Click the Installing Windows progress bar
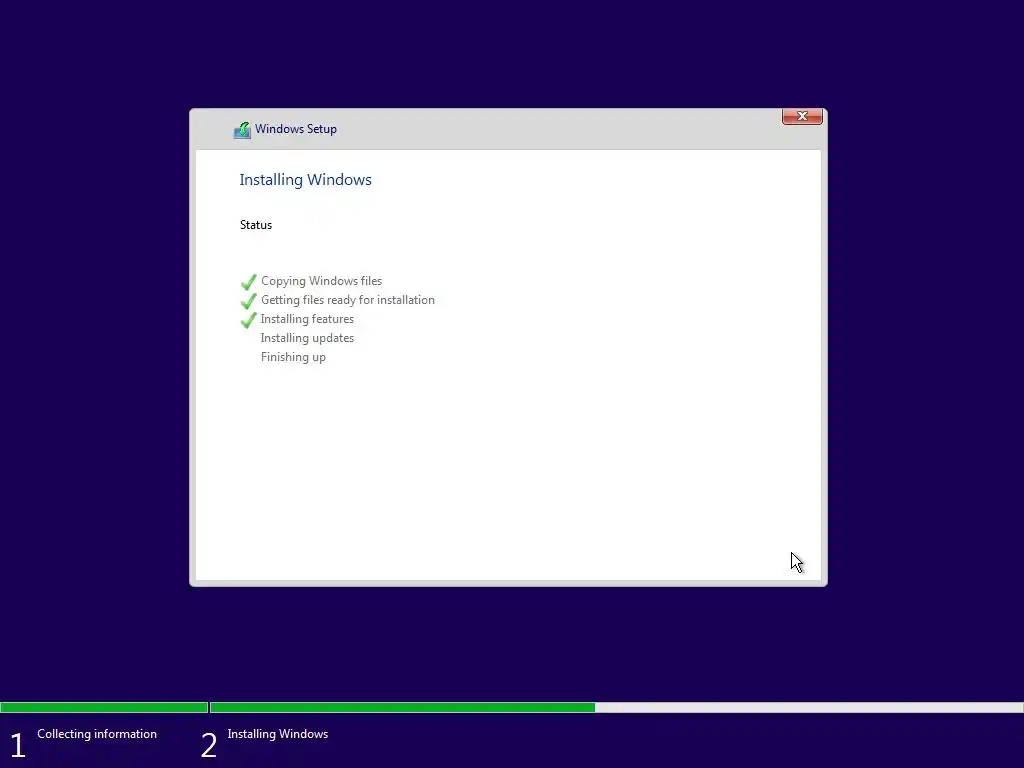Screen dimensions: 1024x768 616,707
